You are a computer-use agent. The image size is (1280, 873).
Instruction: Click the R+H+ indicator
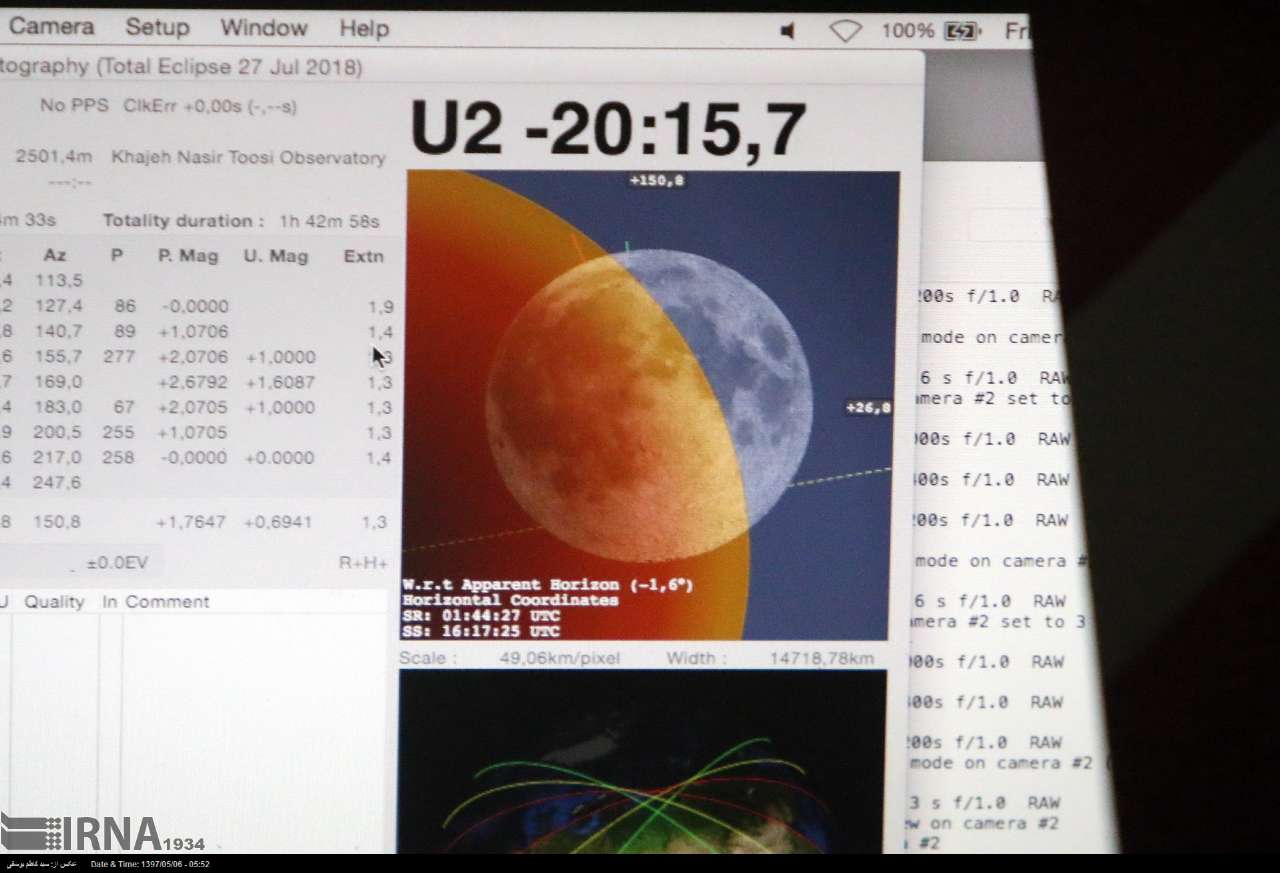pos(363,563)
